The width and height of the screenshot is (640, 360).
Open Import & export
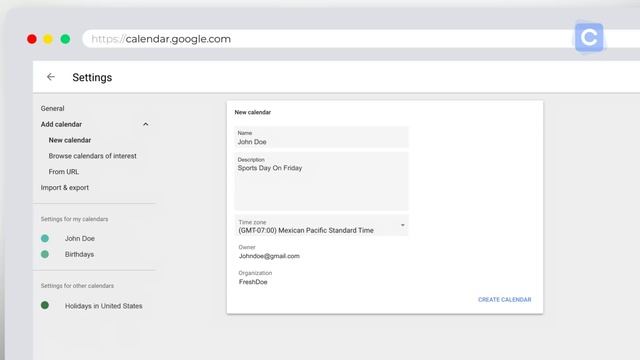coord(64,188)
